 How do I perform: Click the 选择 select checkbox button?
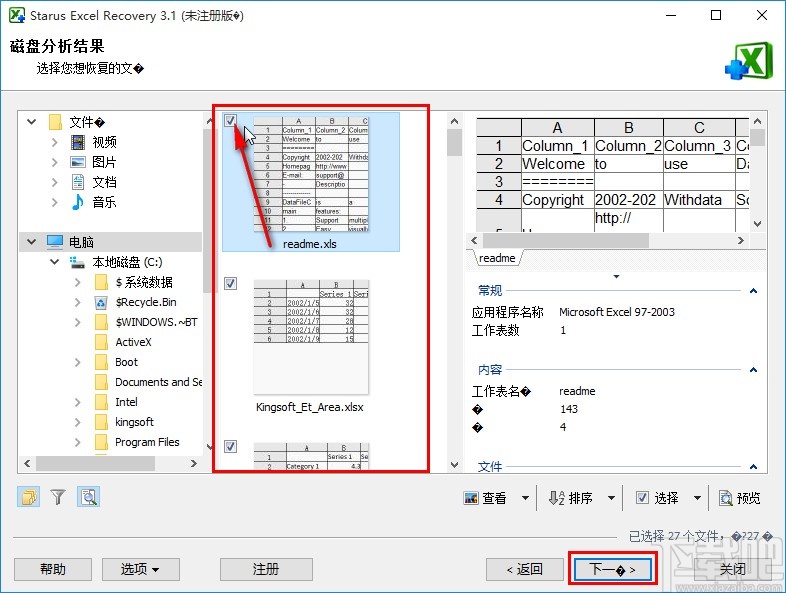657,498
